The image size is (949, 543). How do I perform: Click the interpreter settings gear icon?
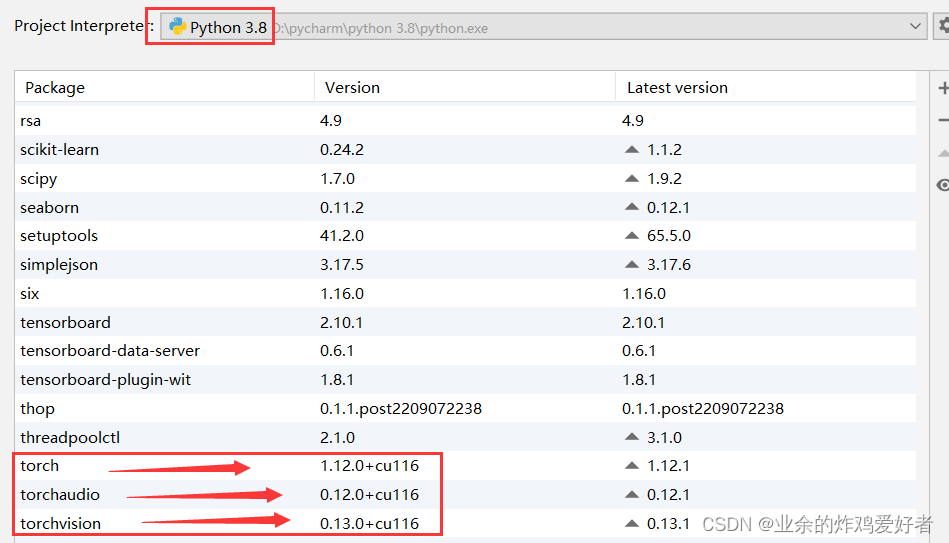coord(944,25)
